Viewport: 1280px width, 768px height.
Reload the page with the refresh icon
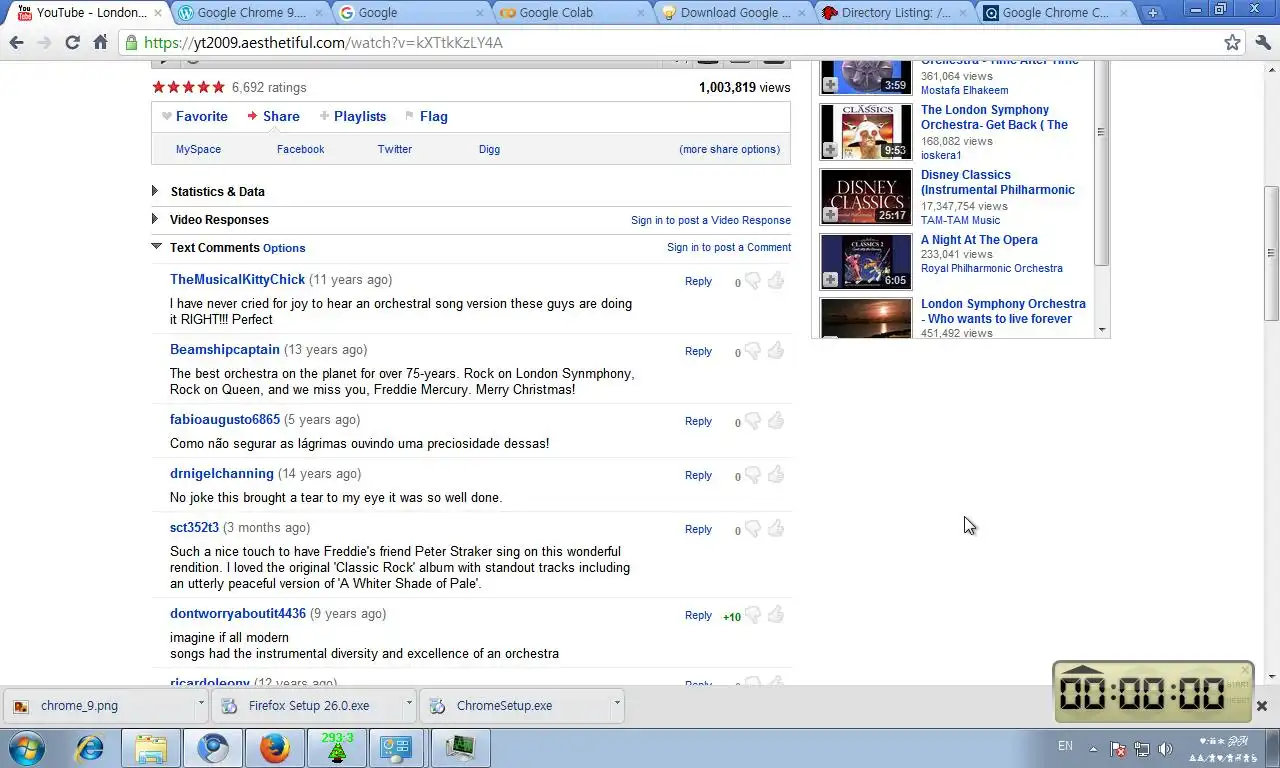click(x=72, y=43)
